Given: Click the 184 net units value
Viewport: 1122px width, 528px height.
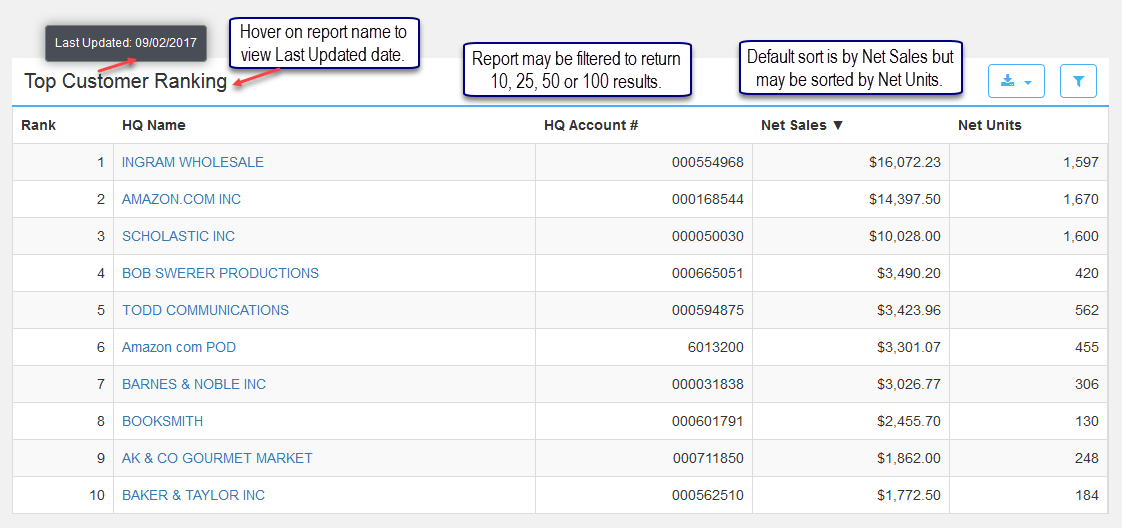Looking at the screenshot, I should [x=1086, y=495].
